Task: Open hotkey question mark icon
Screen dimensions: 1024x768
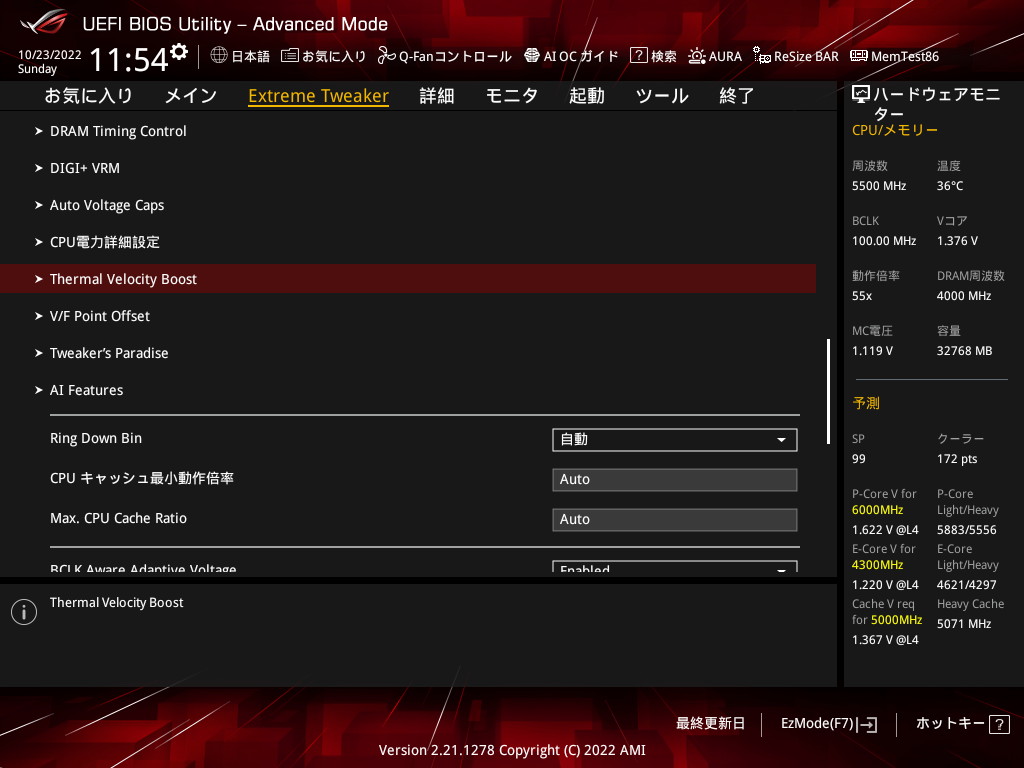Action: point(999,724)
